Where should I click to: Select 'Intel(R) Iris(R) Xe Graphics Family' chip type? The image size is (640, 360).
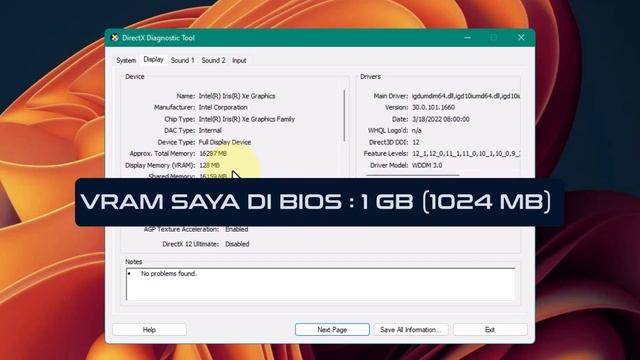[247, 119]
